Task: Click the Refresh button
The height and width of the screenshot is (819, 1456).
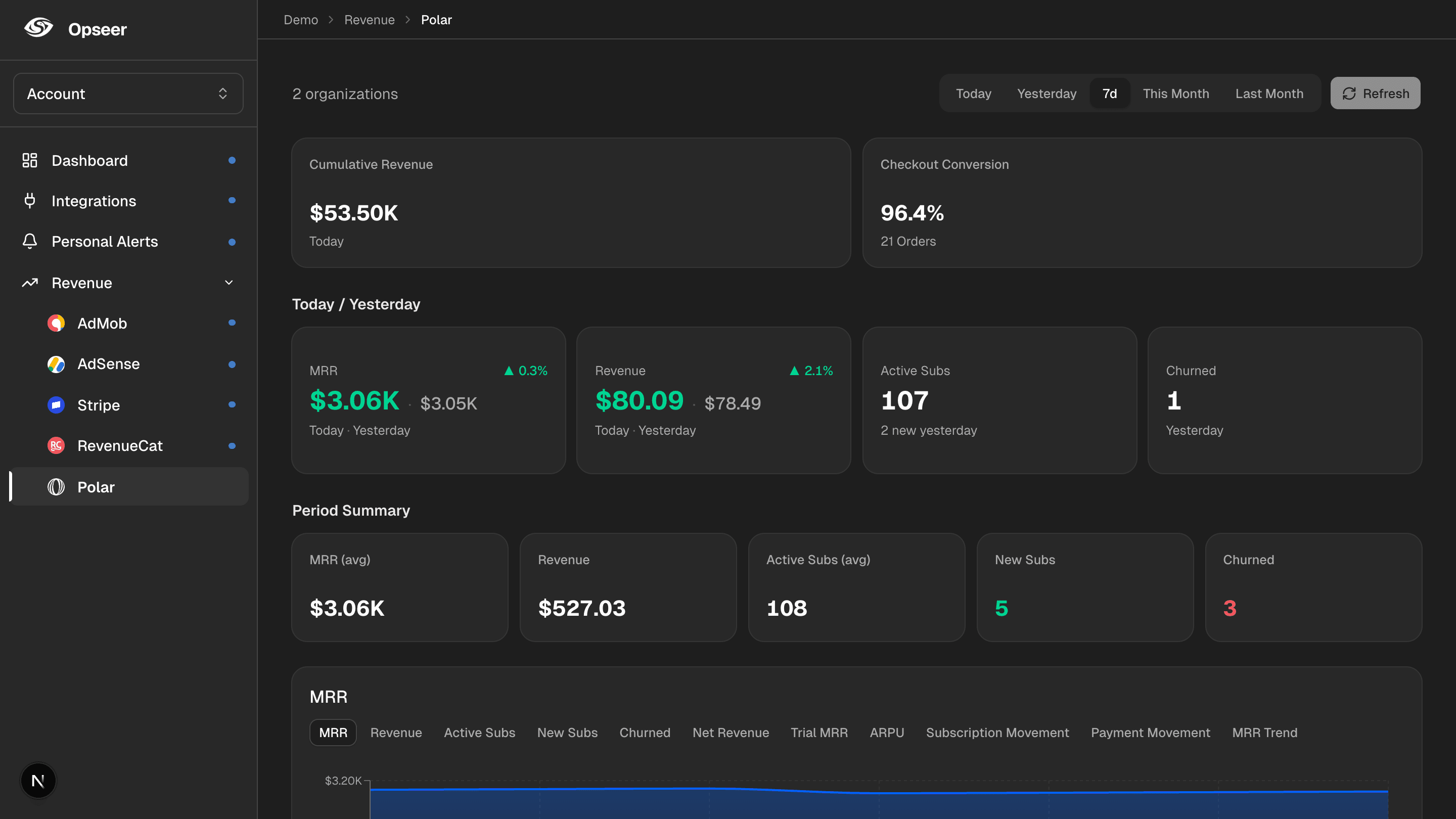Action: (x=1375, y=93)
